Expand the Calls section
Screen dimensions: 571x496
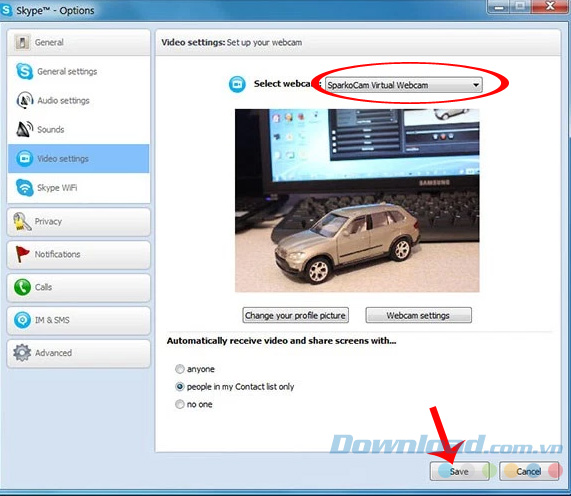78,287
